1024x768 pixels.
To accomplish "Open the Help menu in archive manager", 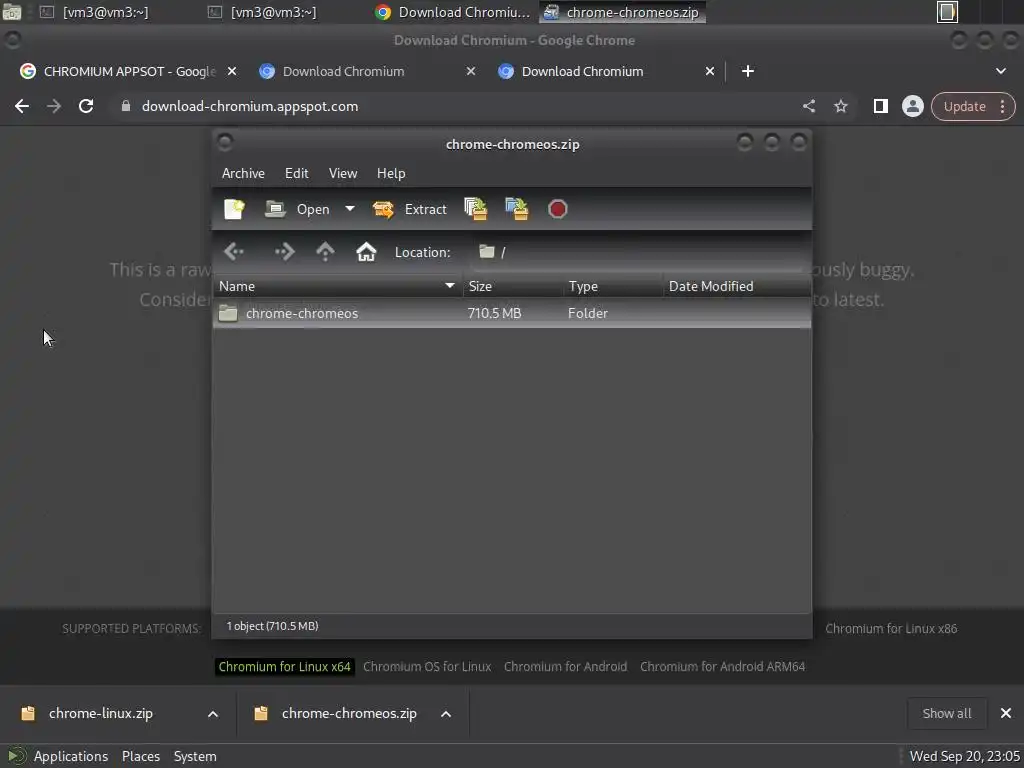I will pyautogui.click(x=391, y=173).
